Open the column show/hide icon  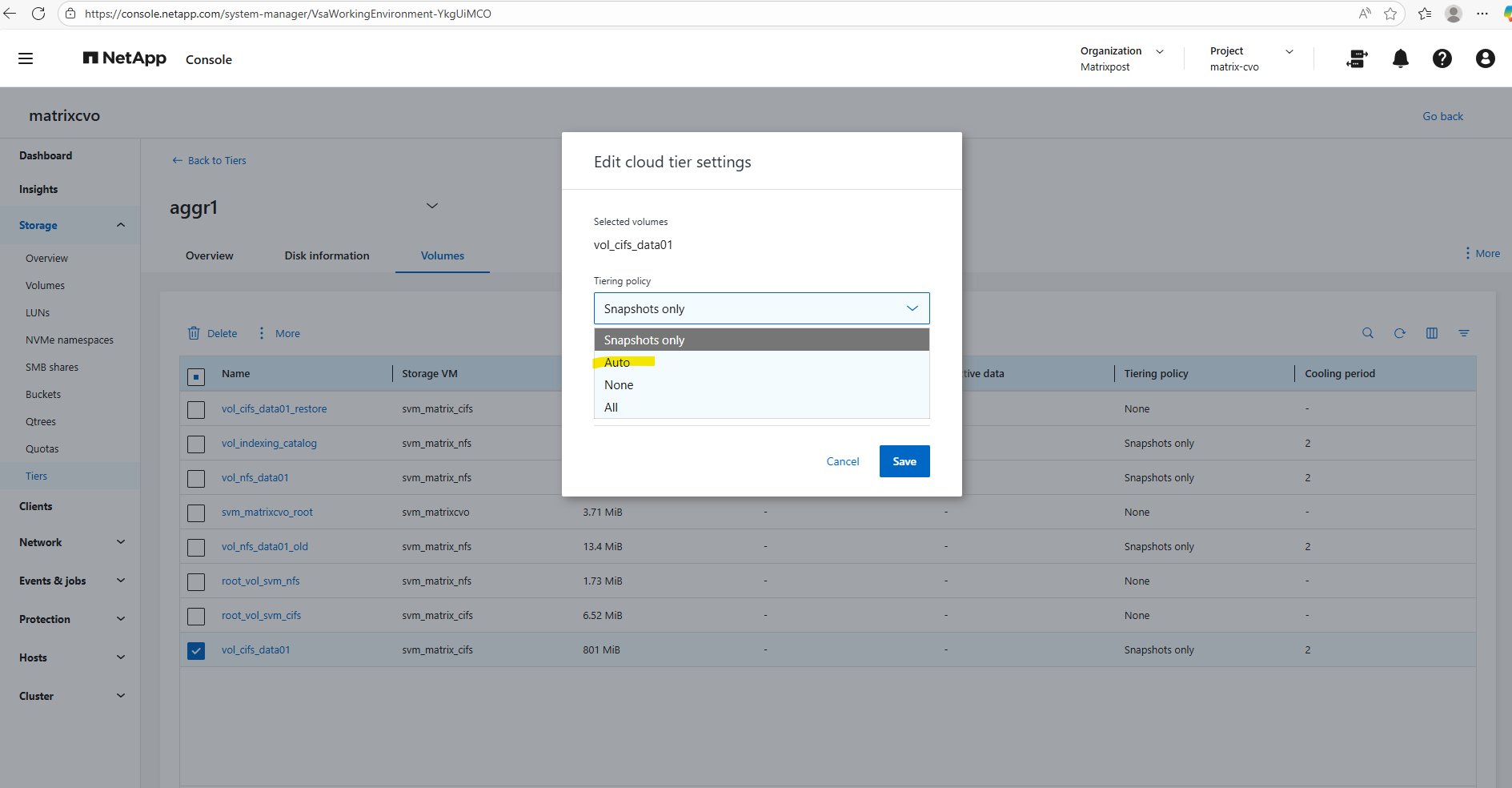[x=1431, y=333]
